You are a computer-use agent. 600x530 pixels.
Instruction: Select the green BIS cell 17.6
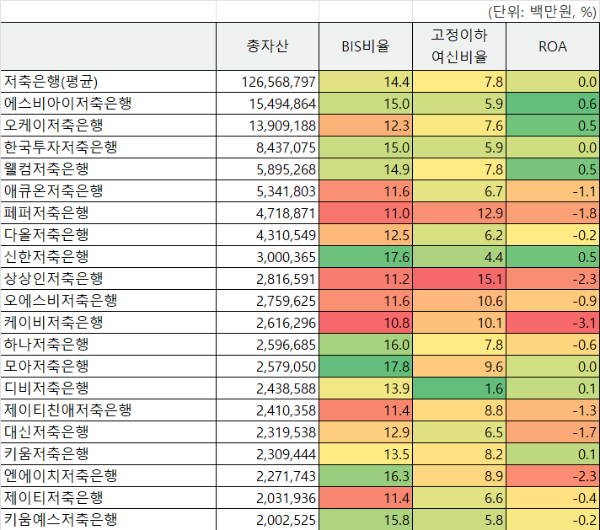365,256
